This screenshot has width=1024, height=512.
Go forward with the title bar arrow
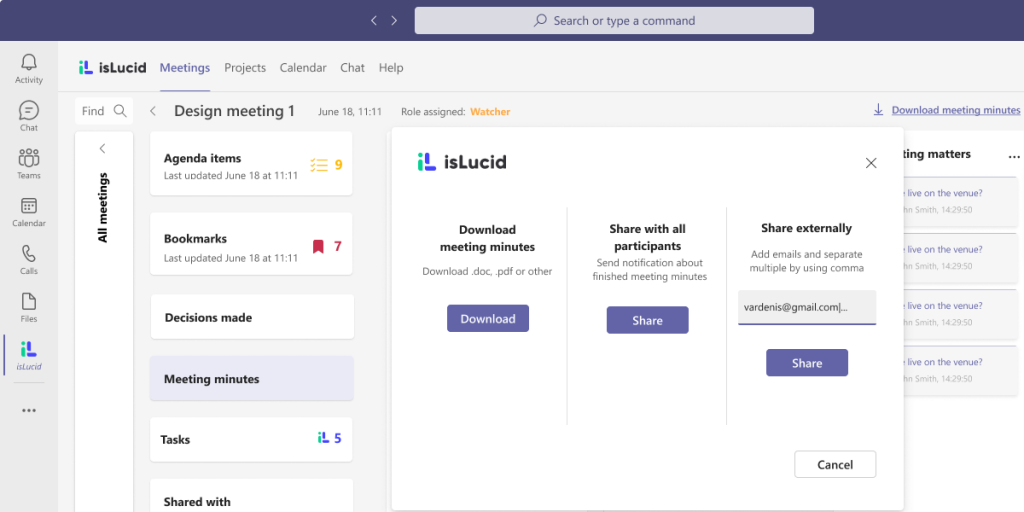coord(394,21)
